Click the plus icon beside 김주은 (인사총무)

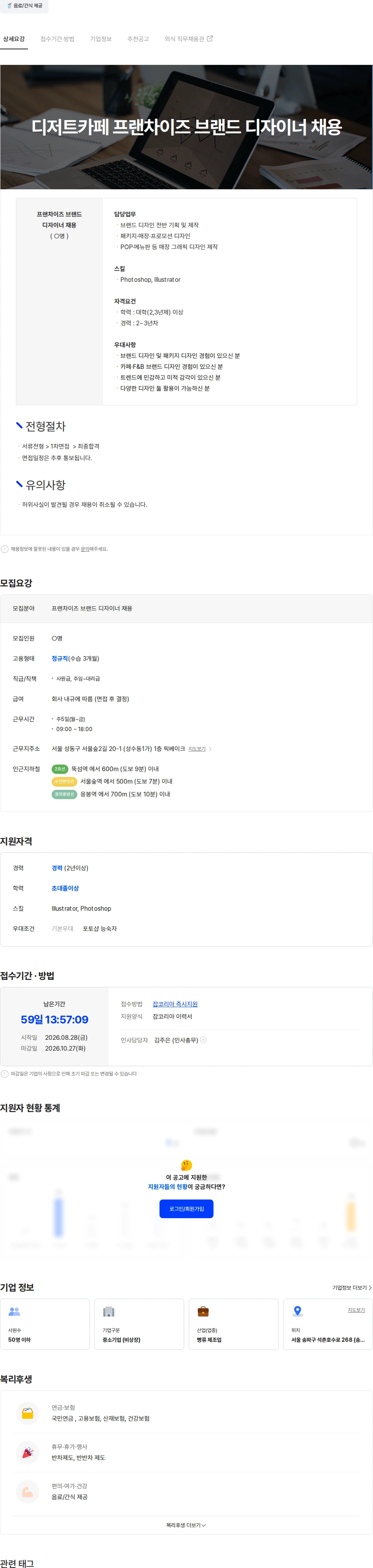tap(203, 1040)
